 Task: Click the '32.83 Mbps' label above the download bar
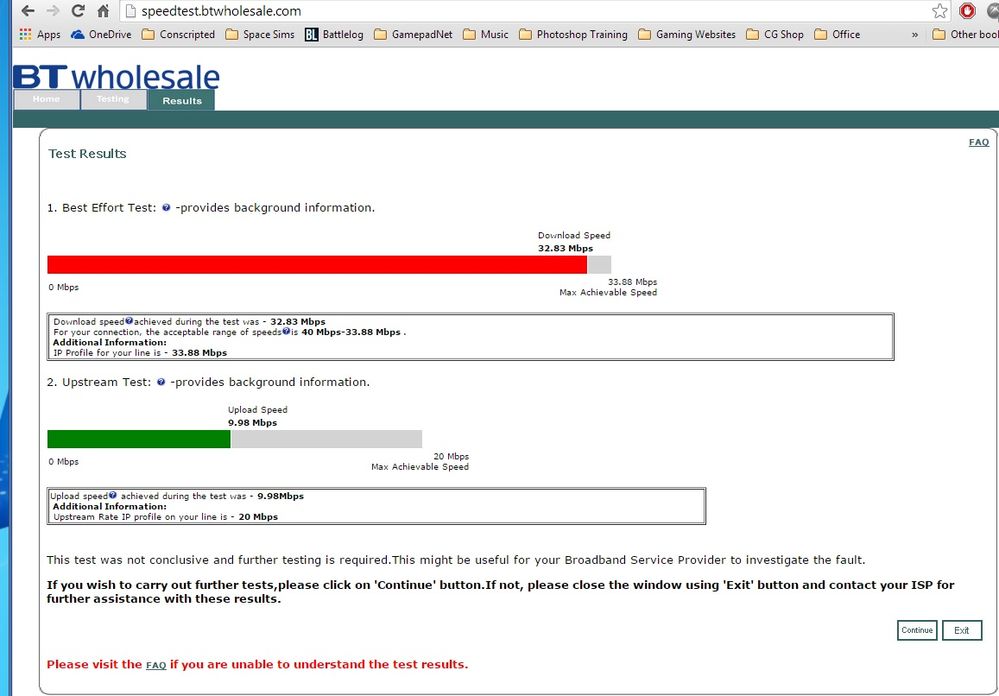point(566,248)
